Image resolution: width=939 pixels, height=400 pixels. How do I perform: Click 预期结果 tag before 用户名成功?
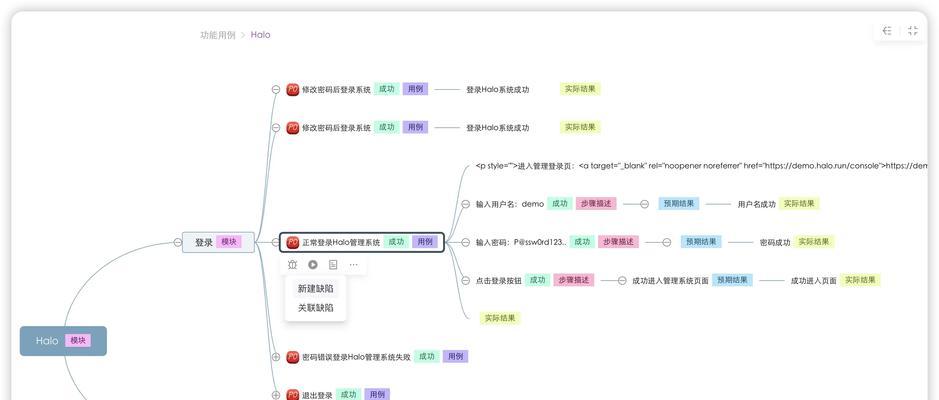(x=678, y=204)
